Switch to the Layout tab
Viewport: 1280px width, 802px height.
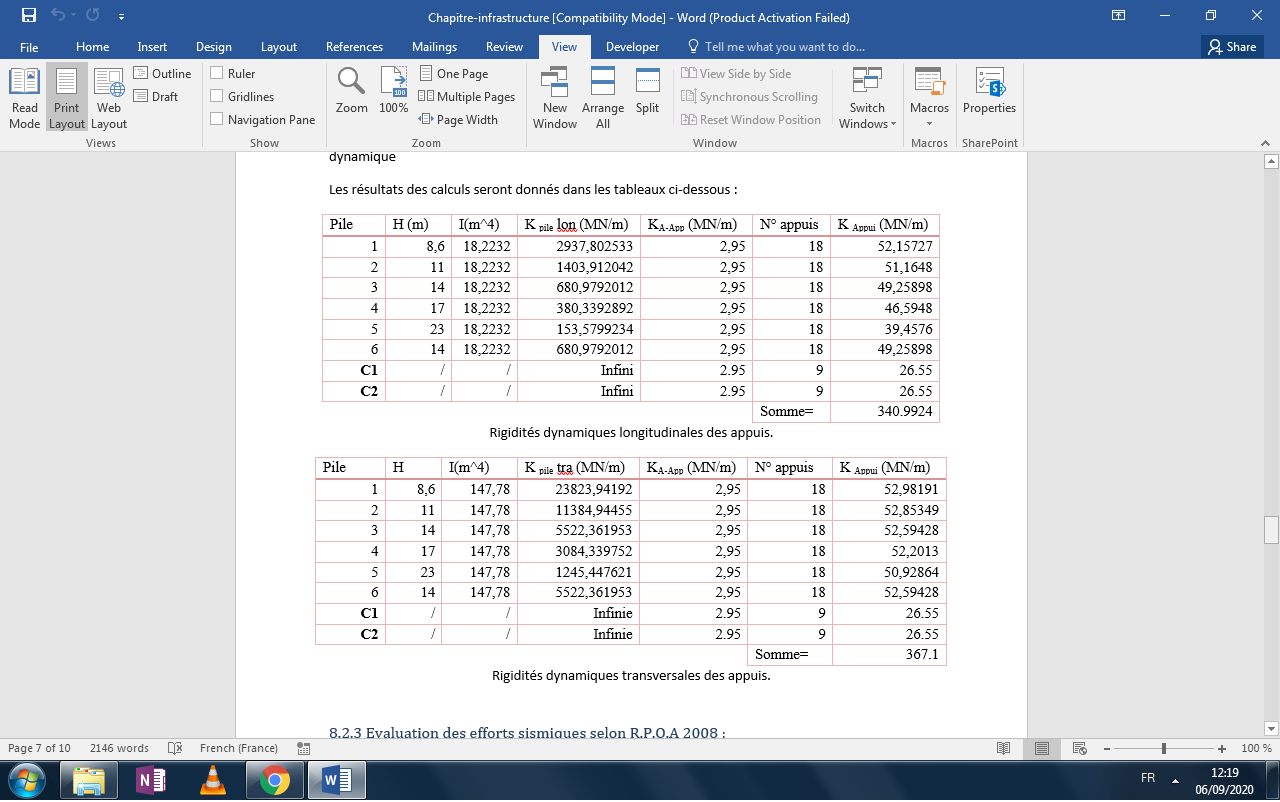(279, 47)
